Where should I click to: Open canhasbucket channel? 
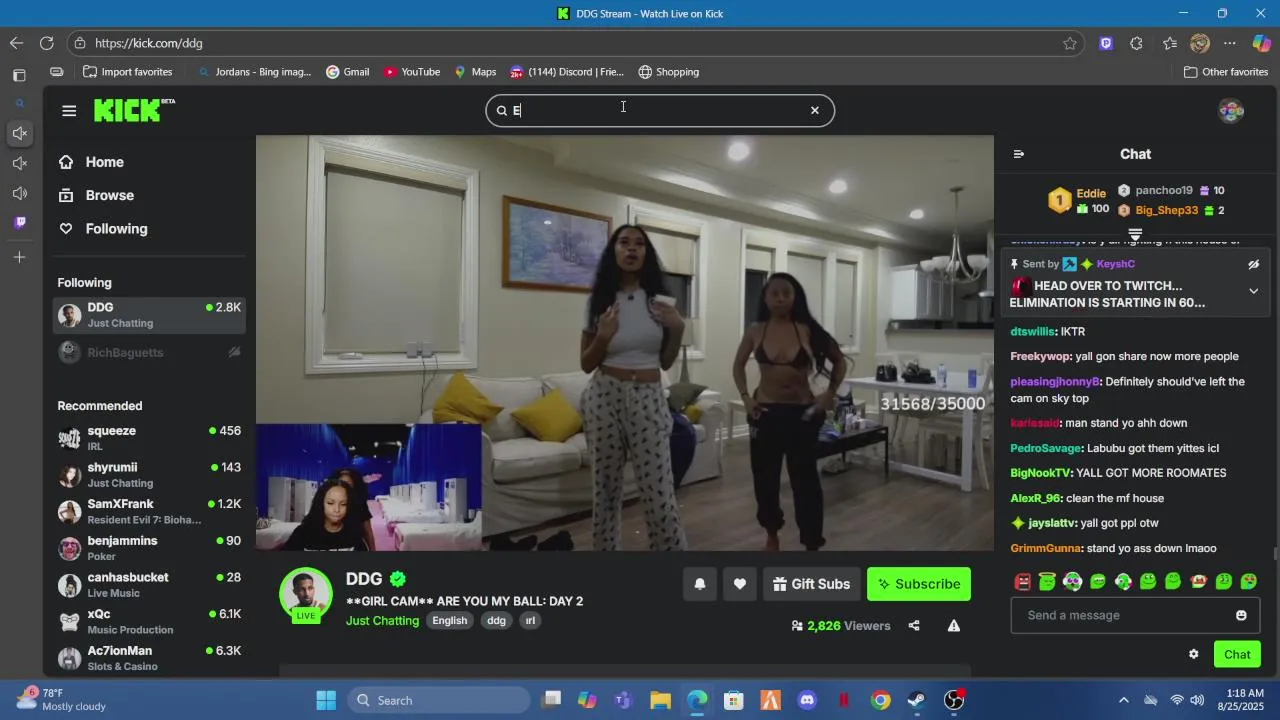click(148, 585)
